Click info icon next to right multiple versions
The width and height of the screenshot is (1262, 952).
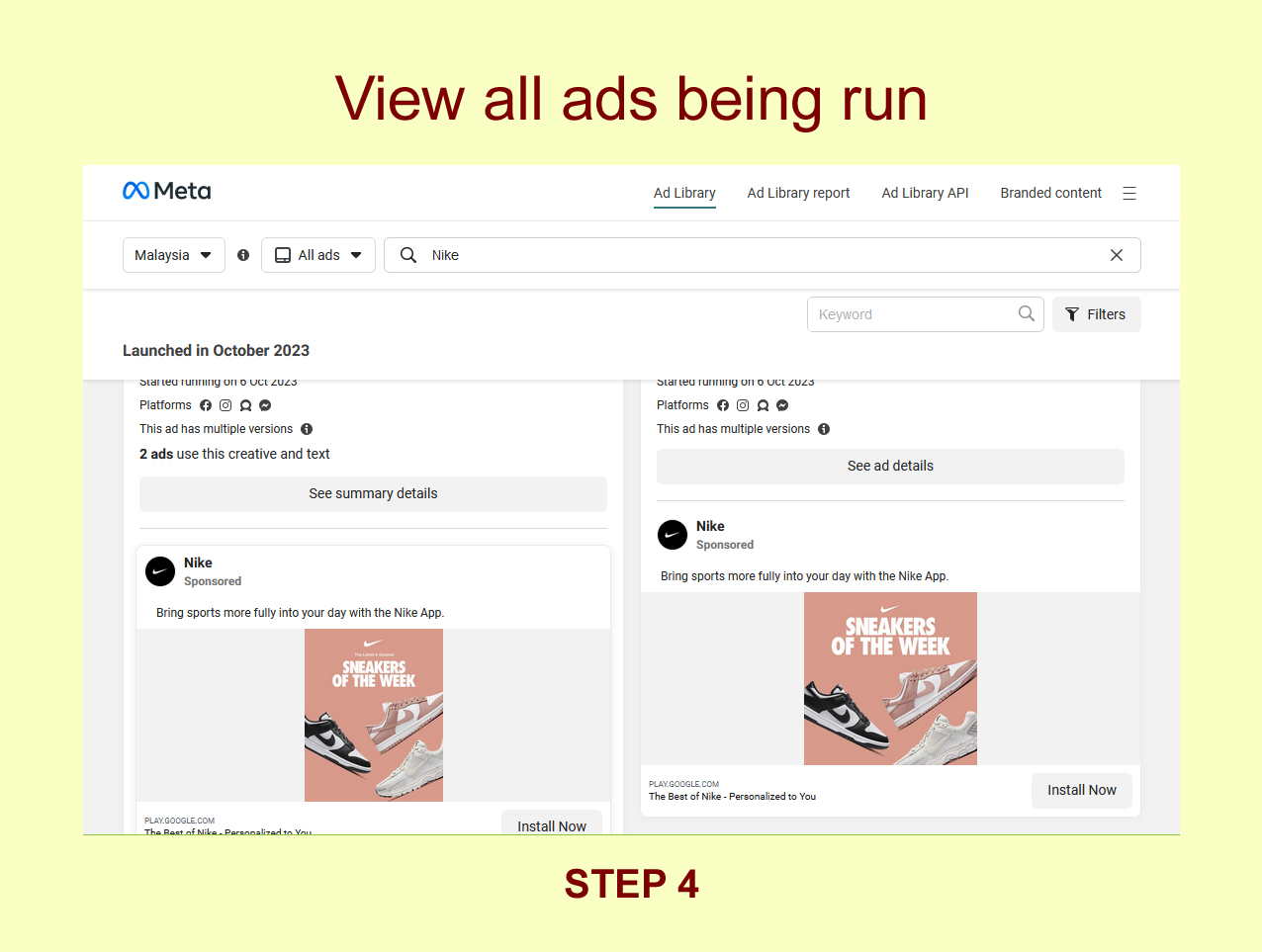coord(824,429)
